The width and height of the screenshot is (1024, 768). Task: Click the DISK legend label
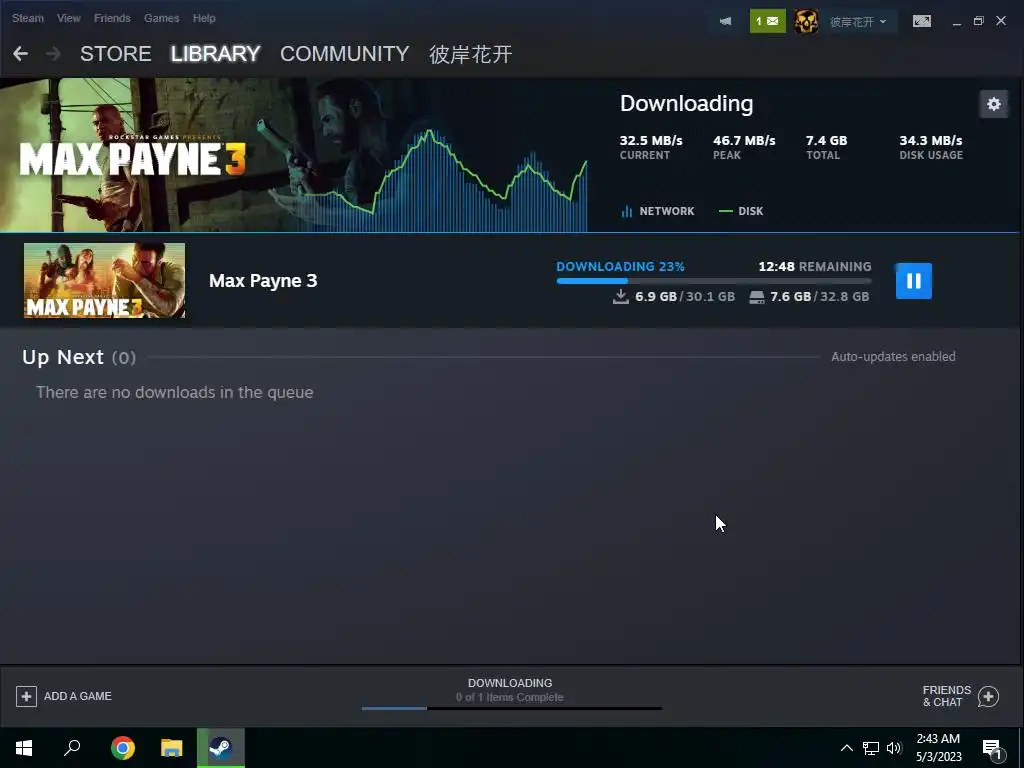click(750, 211)
